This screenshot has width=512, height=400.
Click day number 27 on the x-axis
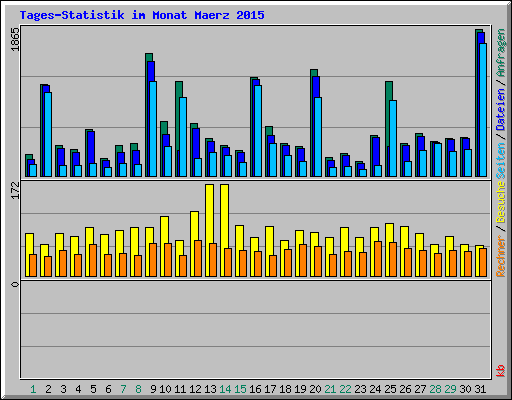420,389
